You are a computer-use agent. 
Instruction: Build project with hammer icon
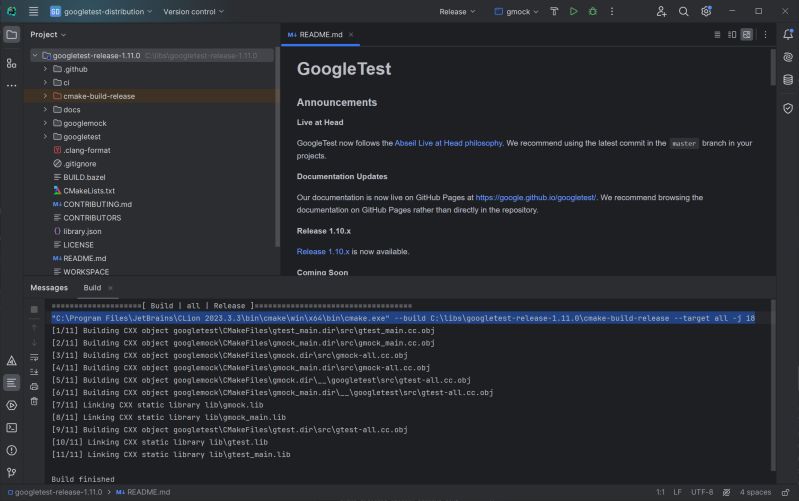coord(554,11)
